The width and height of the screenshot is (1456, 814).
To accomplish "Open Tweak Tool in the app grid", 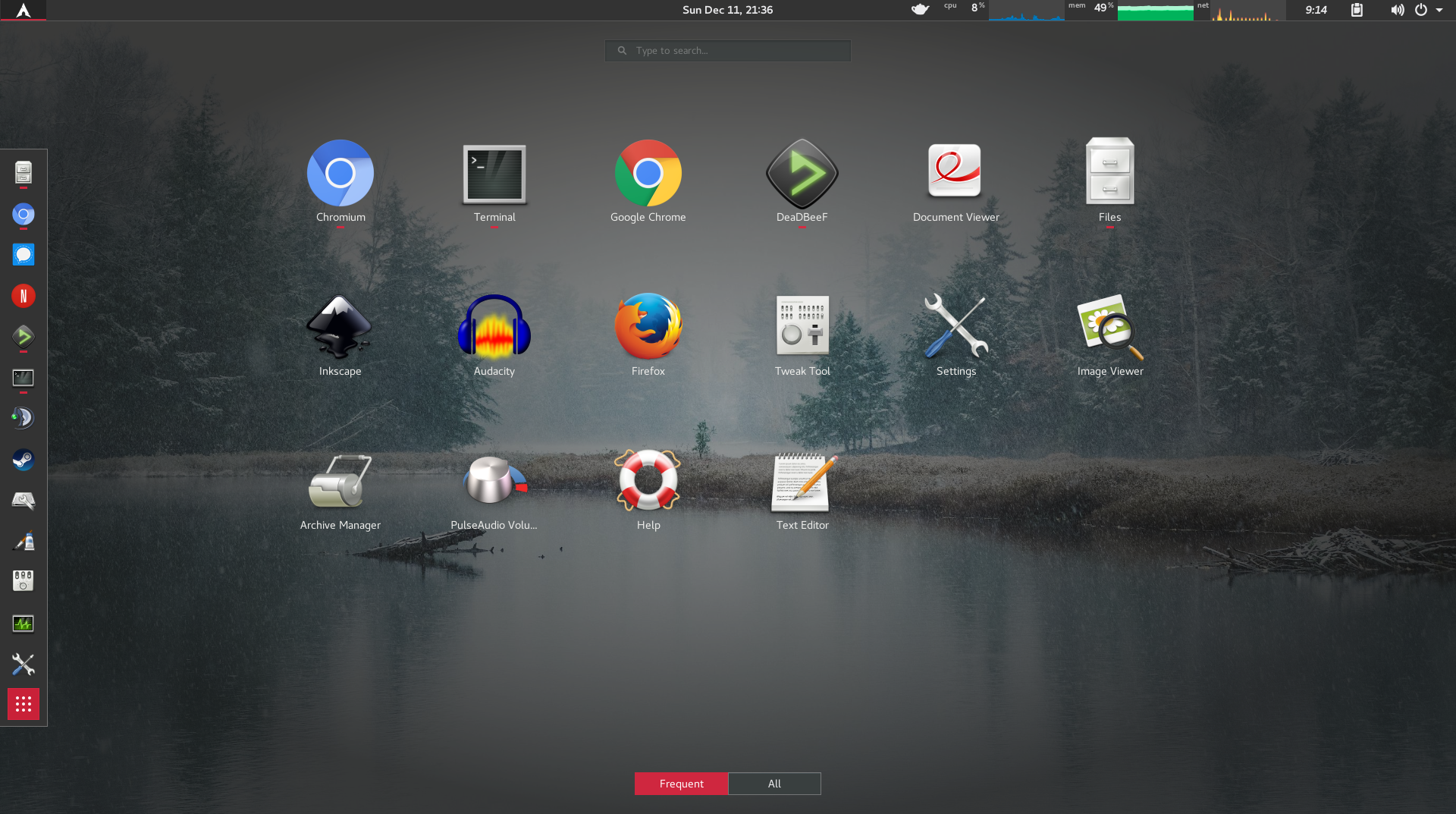I will coord(802,335).
